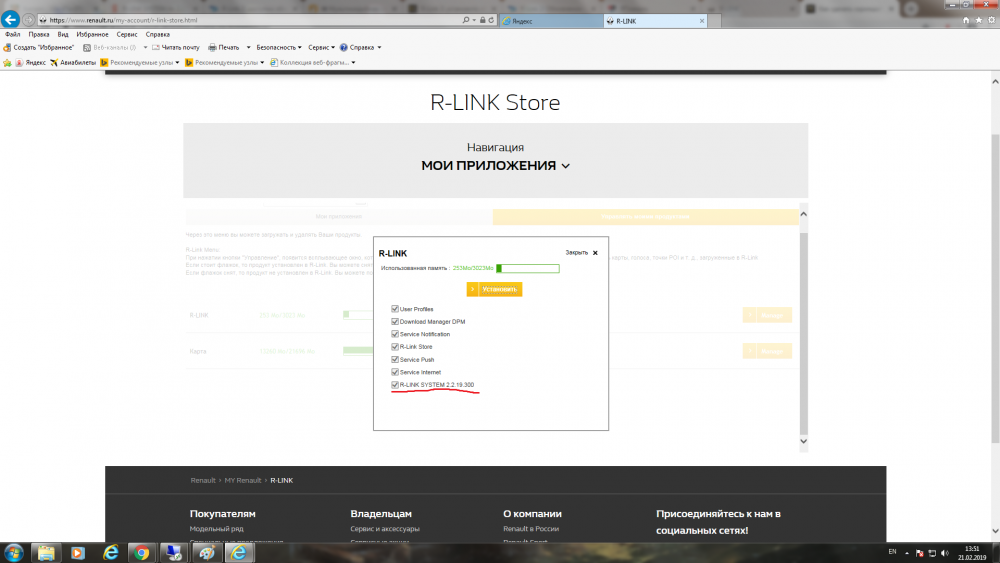Click the EN language indicator in tray
The height and width of the screenshot is (563, 1000).
point(892,552)
